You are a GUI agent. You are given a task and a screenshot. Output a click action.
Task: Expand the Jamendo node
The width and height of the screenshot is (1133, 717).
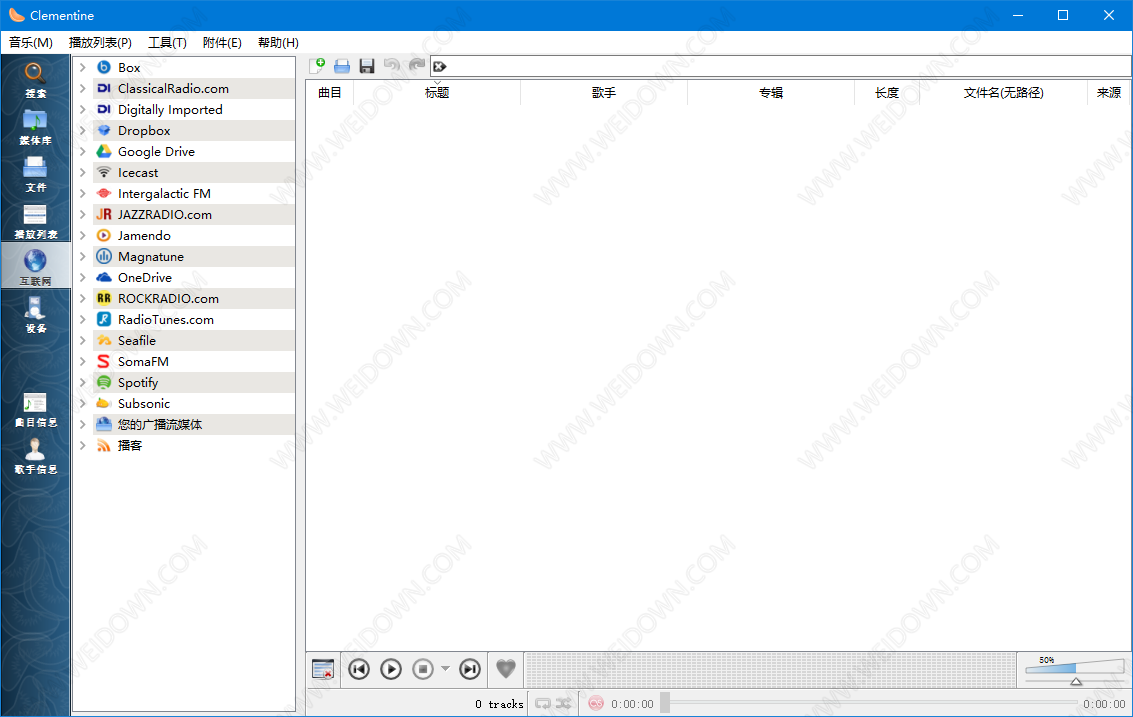click(x=82, y=235)
